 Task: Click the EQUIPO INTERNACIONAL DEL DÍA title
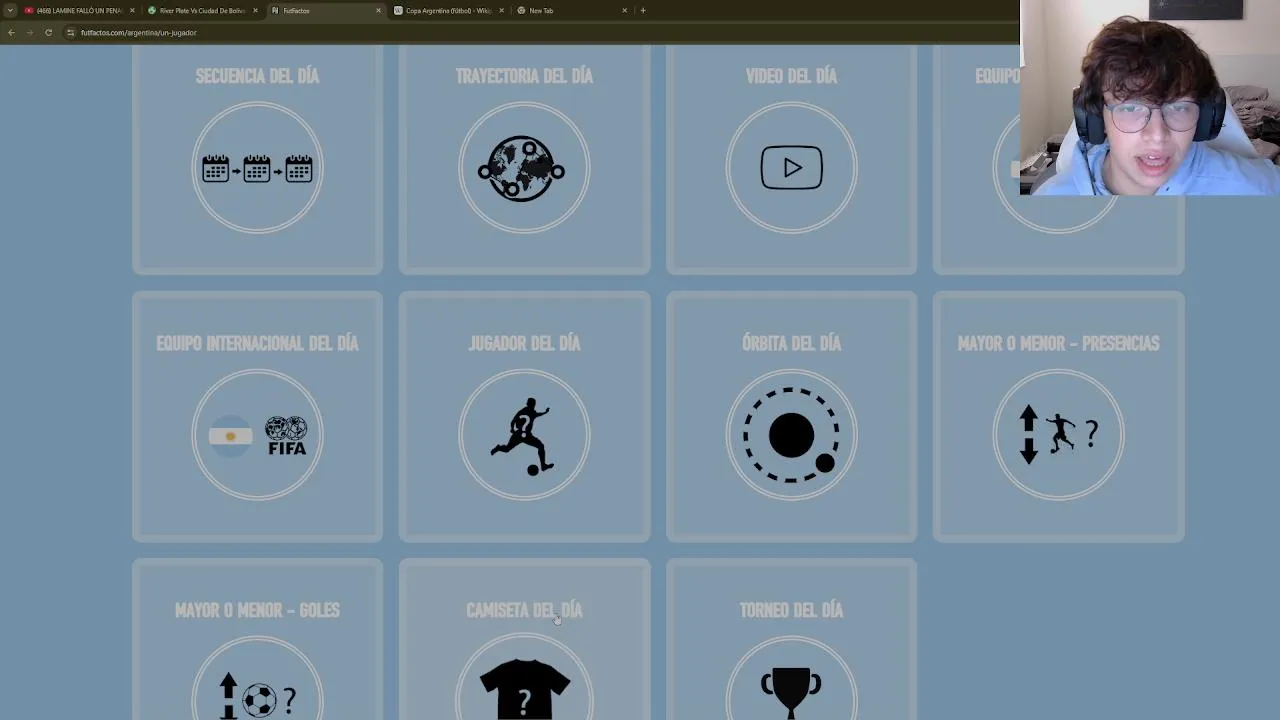[257, 343]
